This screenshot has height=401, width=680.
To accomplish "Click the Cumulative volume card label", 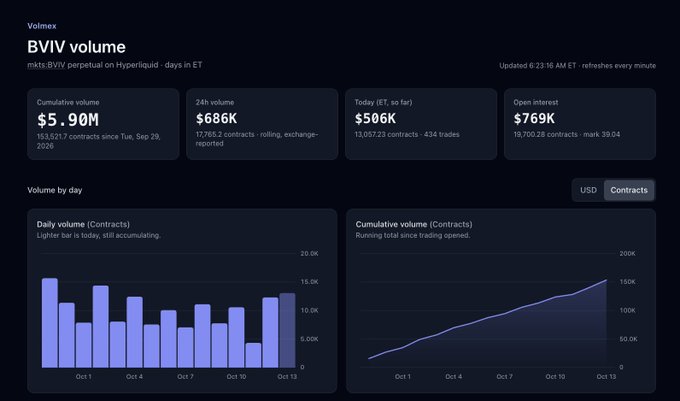I will (68, 102).
